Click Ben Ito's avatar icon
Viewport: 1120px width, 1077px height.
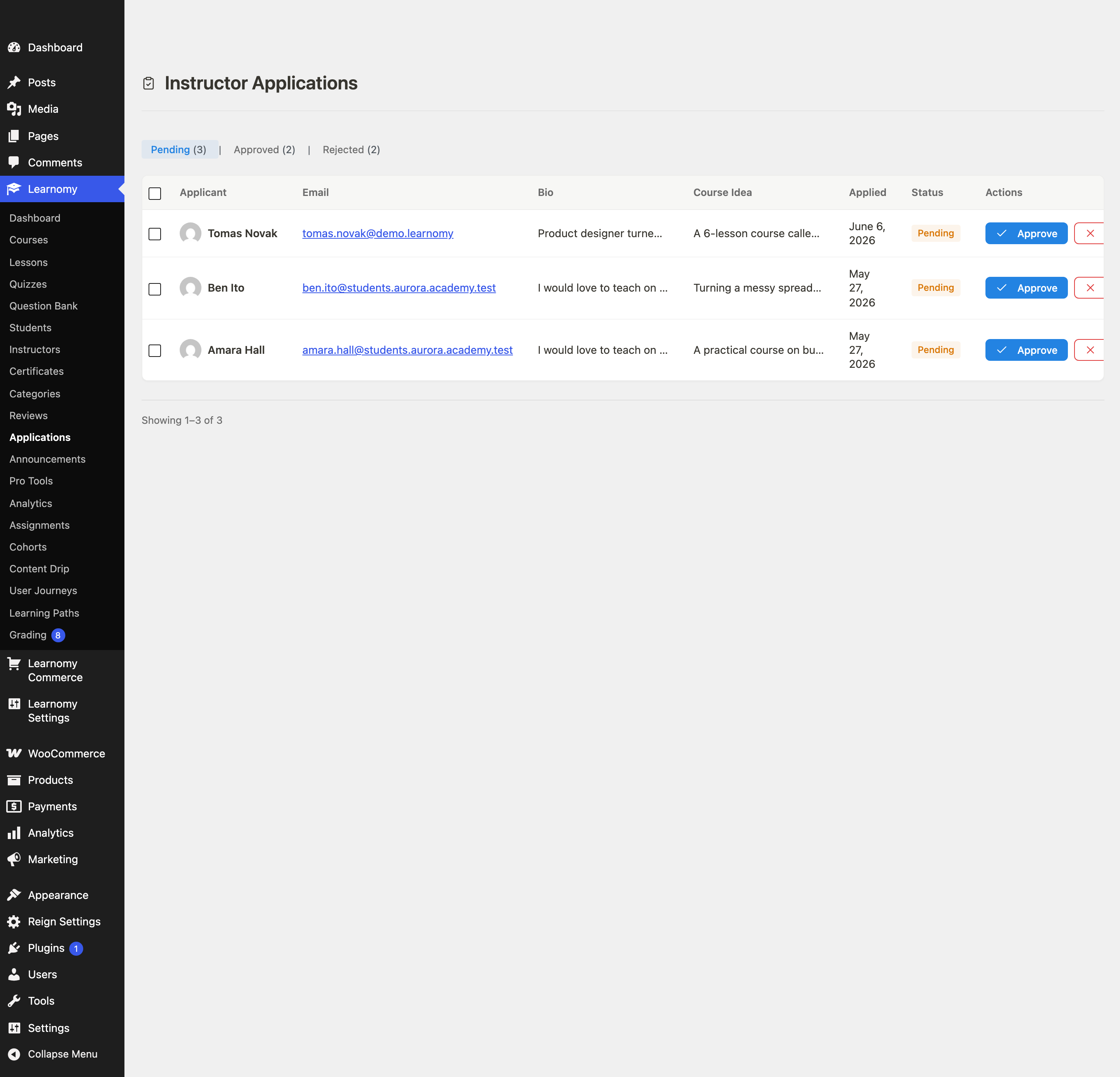coord(190,288)
